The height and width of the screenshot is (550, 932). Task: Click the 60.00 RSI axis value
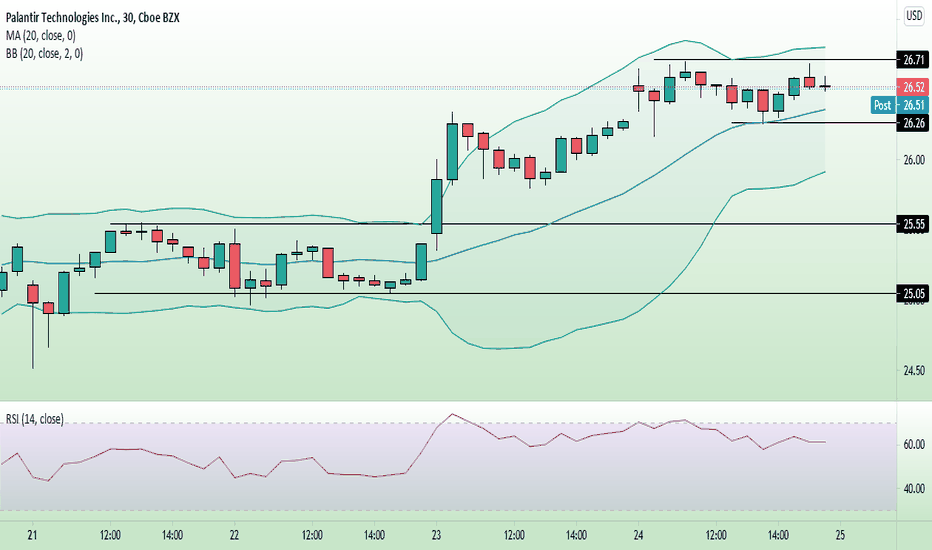(914, 444)
